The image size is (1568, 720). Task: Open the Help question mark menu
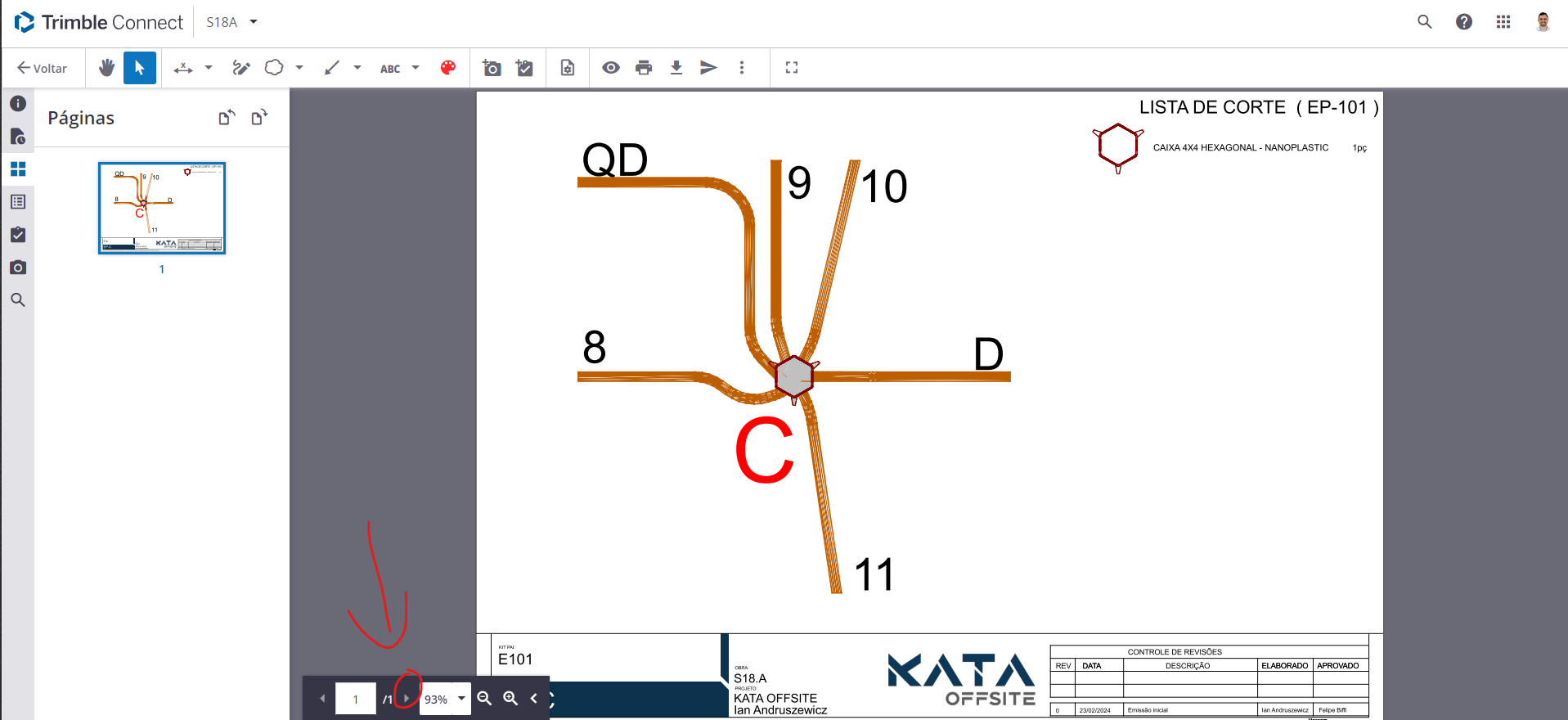[x=1464, y=22]
